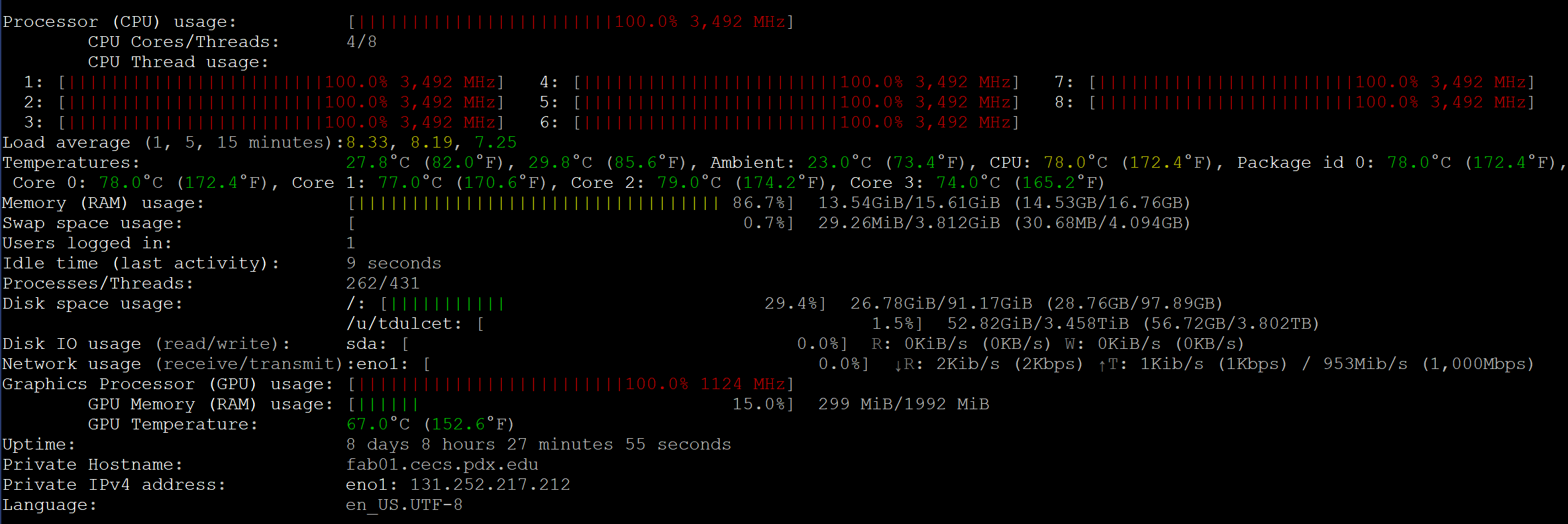Select the language value en_US.UTF-8

click(405, 505)
